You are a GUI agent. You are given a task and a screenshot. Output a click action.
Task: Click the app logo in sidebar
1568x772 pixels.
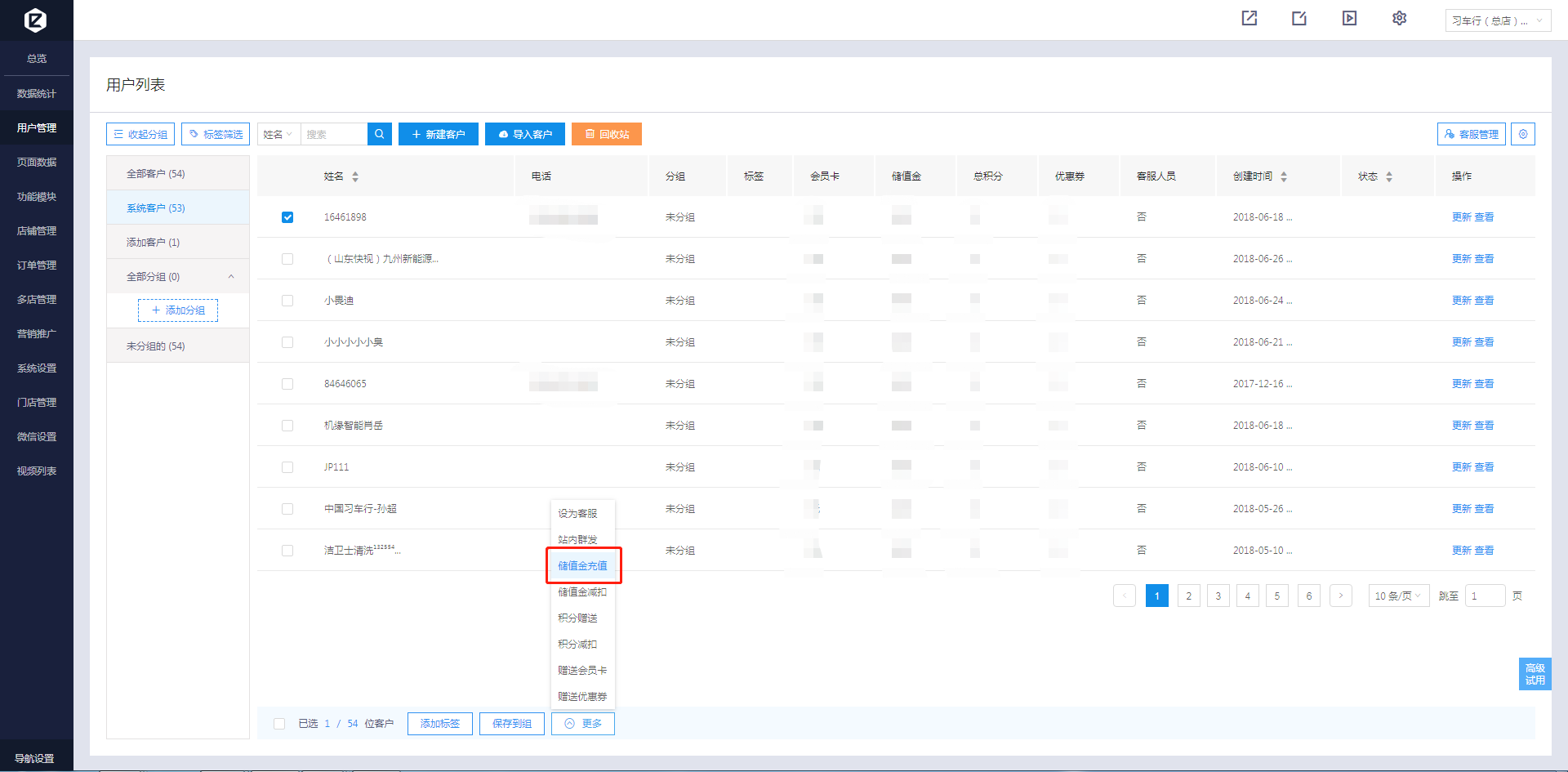click(36, 20)
